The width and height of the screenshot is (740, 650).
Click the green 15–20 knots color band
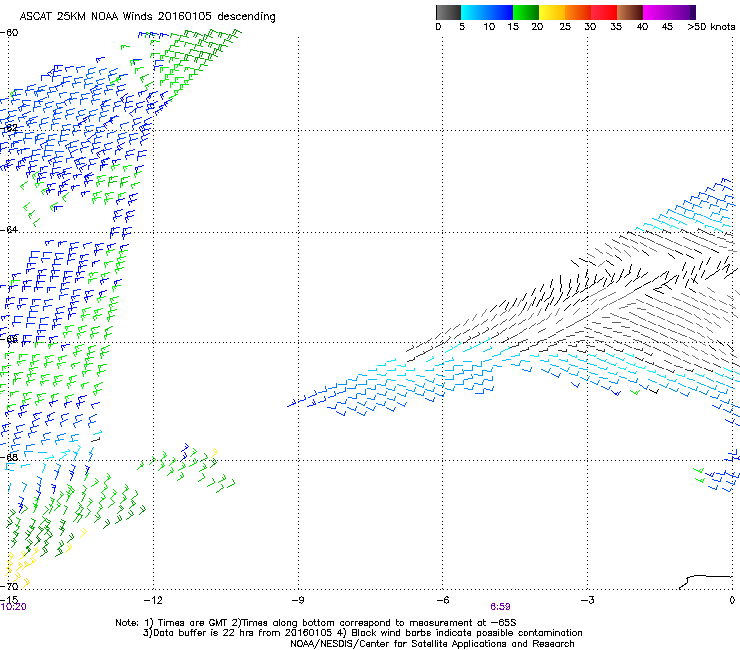point(526,12)
